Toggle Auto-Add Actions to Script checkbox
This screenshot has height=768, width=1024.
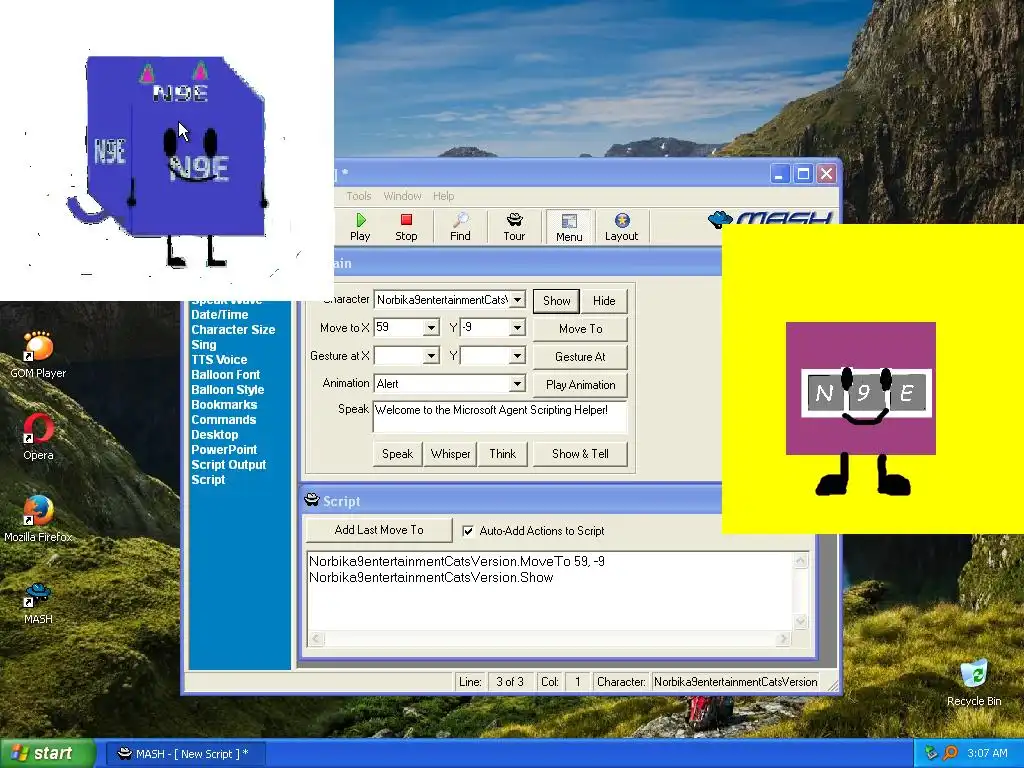pos(468,531)
